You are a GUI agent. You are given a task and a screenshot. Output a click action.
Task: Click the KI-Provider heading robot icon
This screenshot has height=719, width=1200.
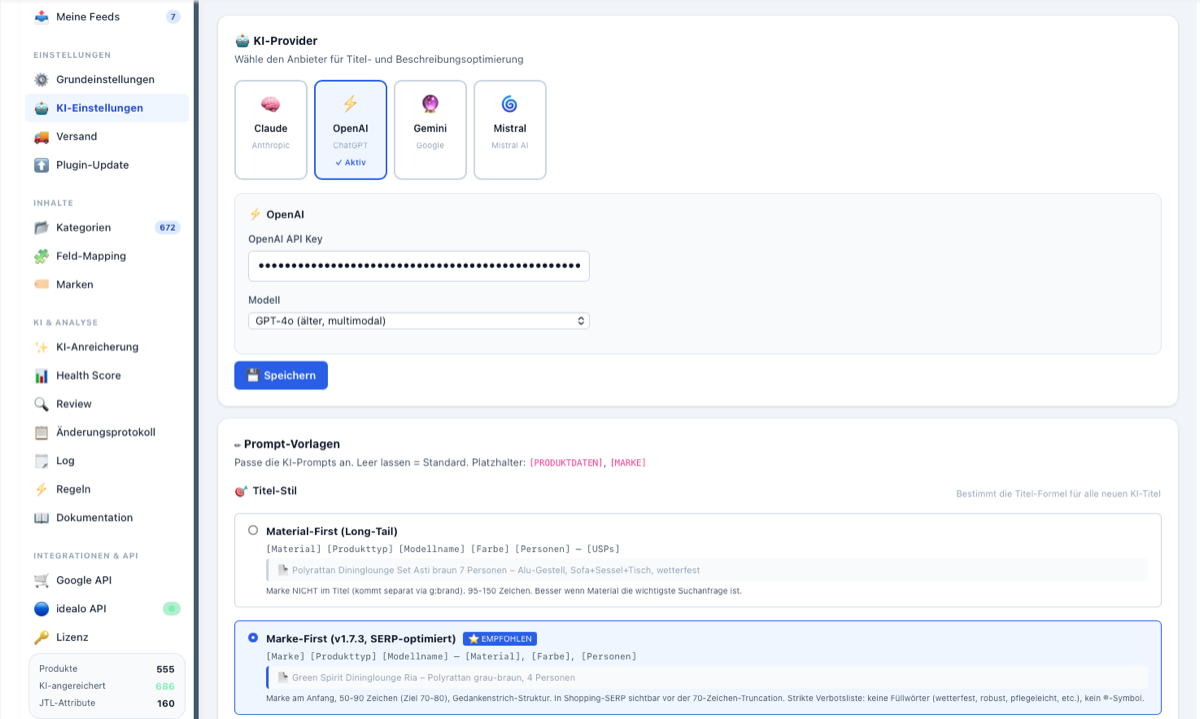242,41
